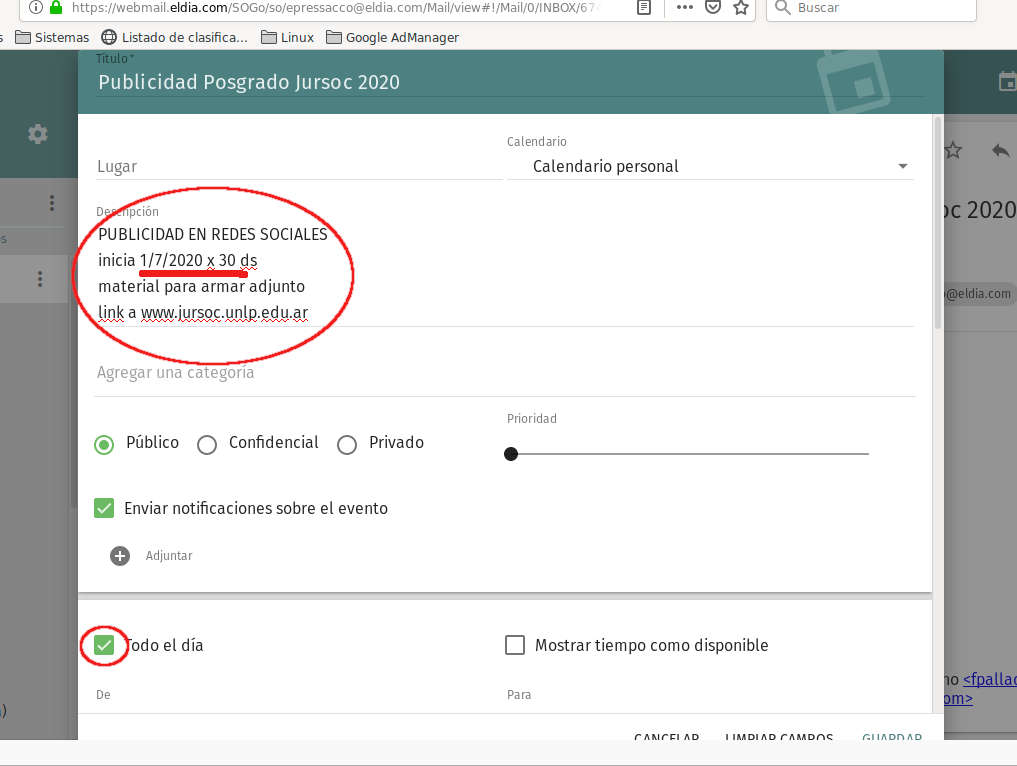The height and width of the screenshot is (766, 1017).
Task: Disable Enviar notificaciones sobre el evento
Action: pos(104,509)
